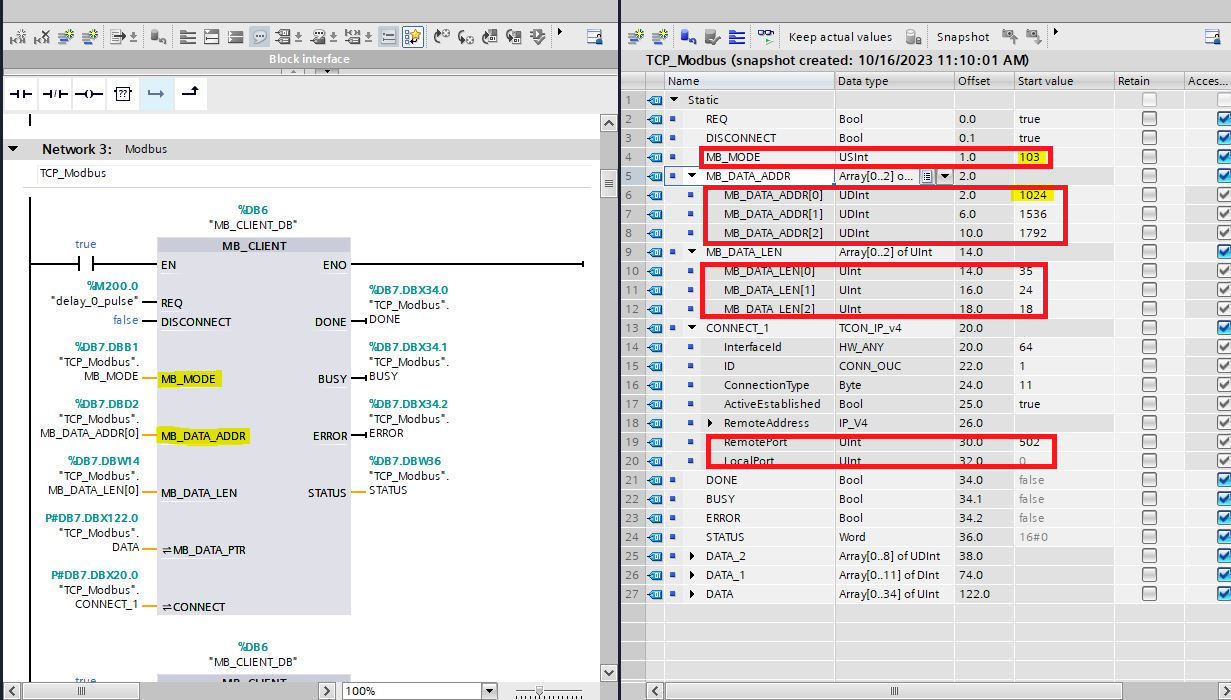
Task: Insert an output coil instruction
Action: [x=89, y=94]
